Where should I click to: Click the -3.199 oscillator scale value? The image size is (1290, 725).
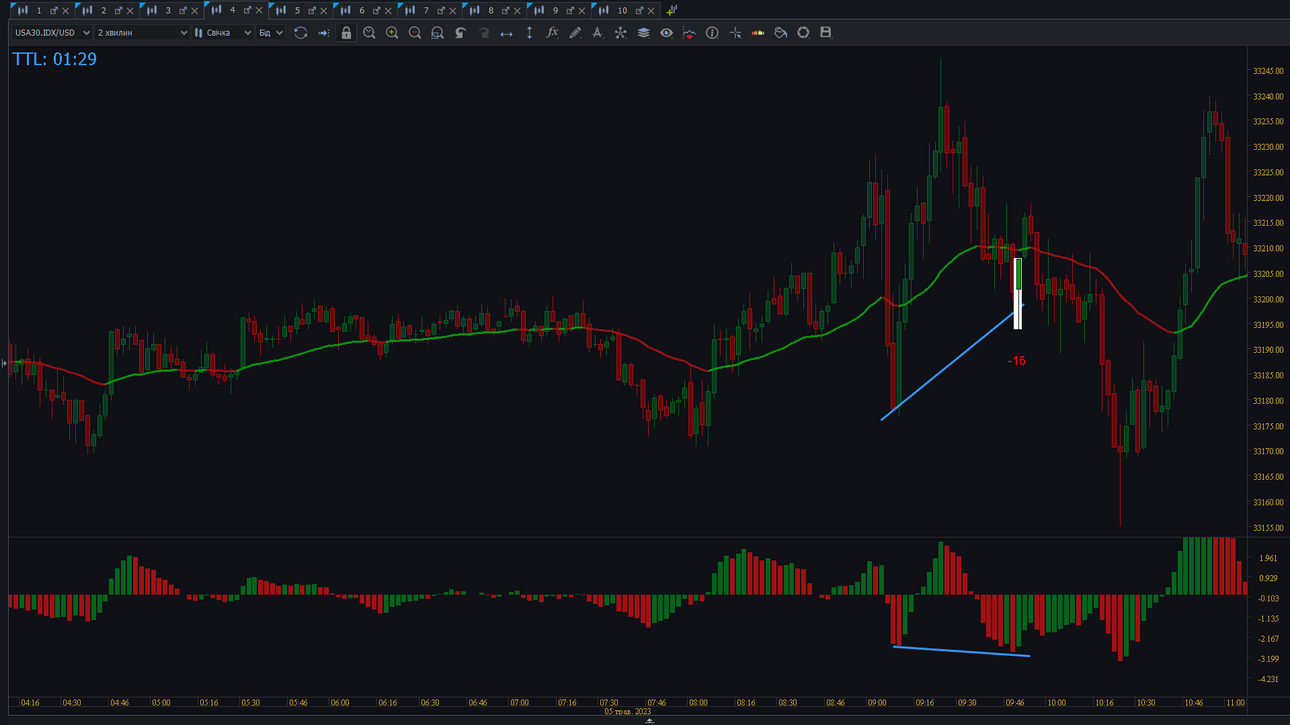(x=1268, y=659)
